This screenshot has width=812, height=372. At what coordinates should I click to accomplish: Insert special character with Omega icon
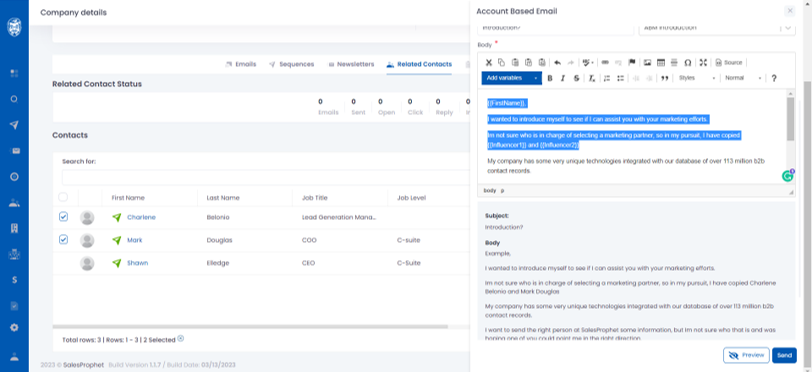coord(688,63)
